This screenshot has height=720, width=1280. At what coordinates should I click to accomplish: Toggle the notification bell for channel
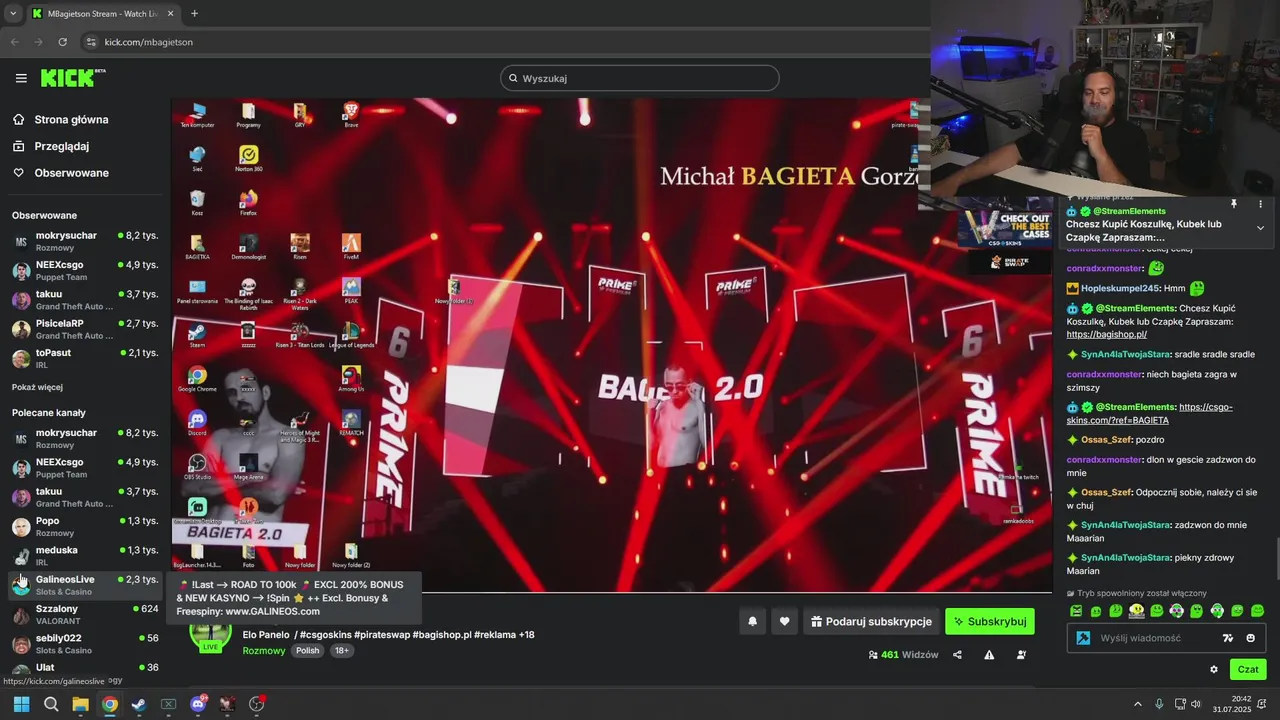coord(752,621)
